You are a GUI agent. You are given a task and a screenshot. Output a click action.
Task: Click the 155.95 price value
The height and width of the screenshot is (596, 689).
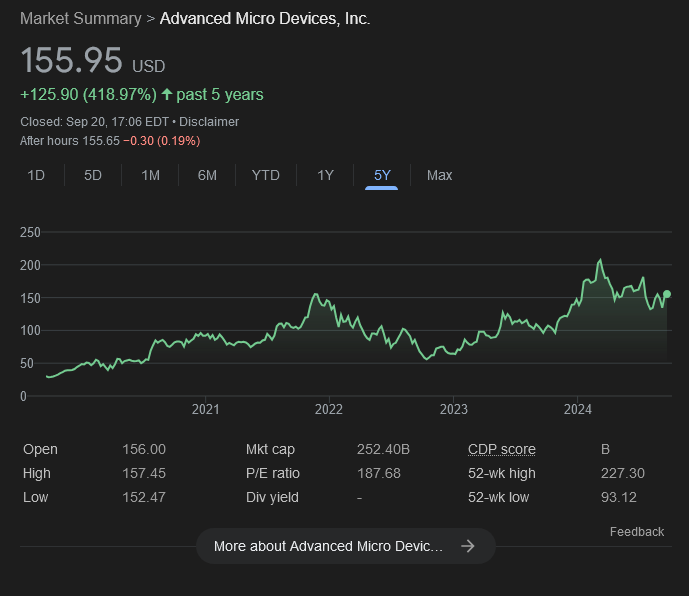(71, 60)
